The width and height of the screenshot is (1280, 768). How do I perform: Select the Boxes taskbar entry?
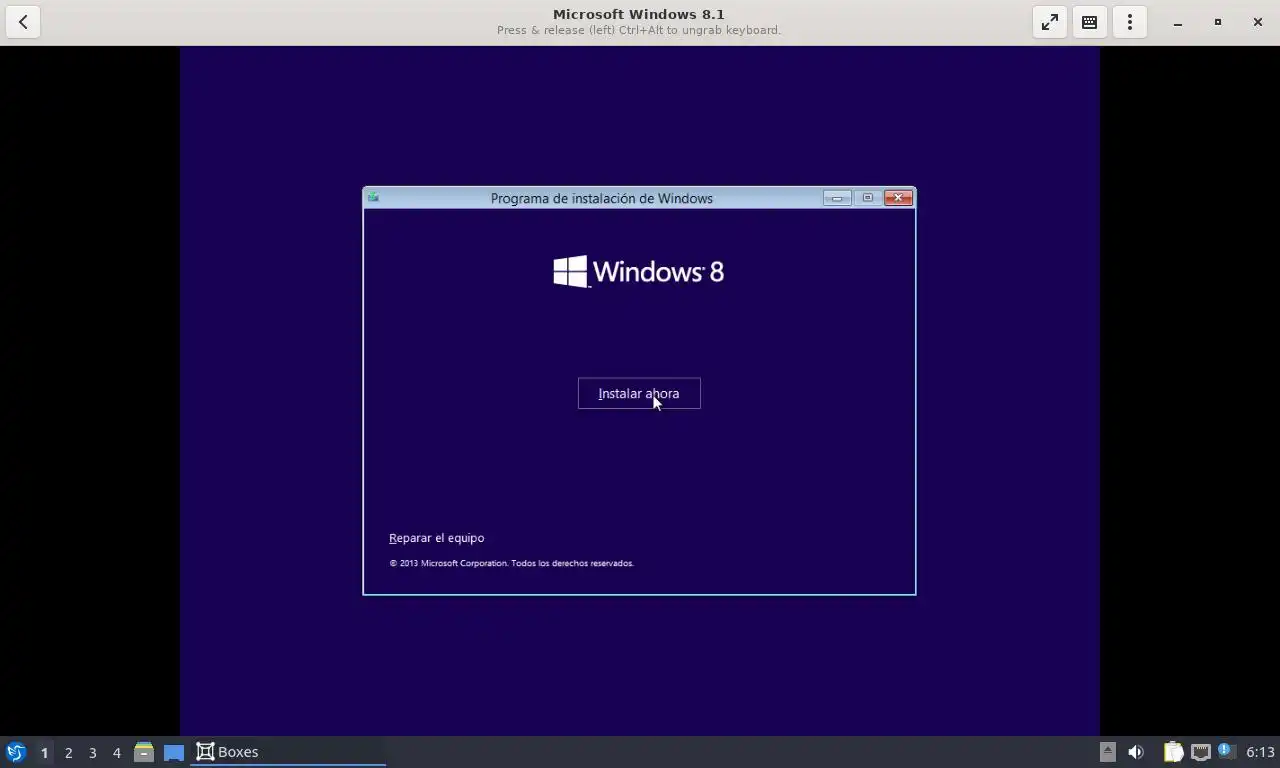[x=288, y=752]
